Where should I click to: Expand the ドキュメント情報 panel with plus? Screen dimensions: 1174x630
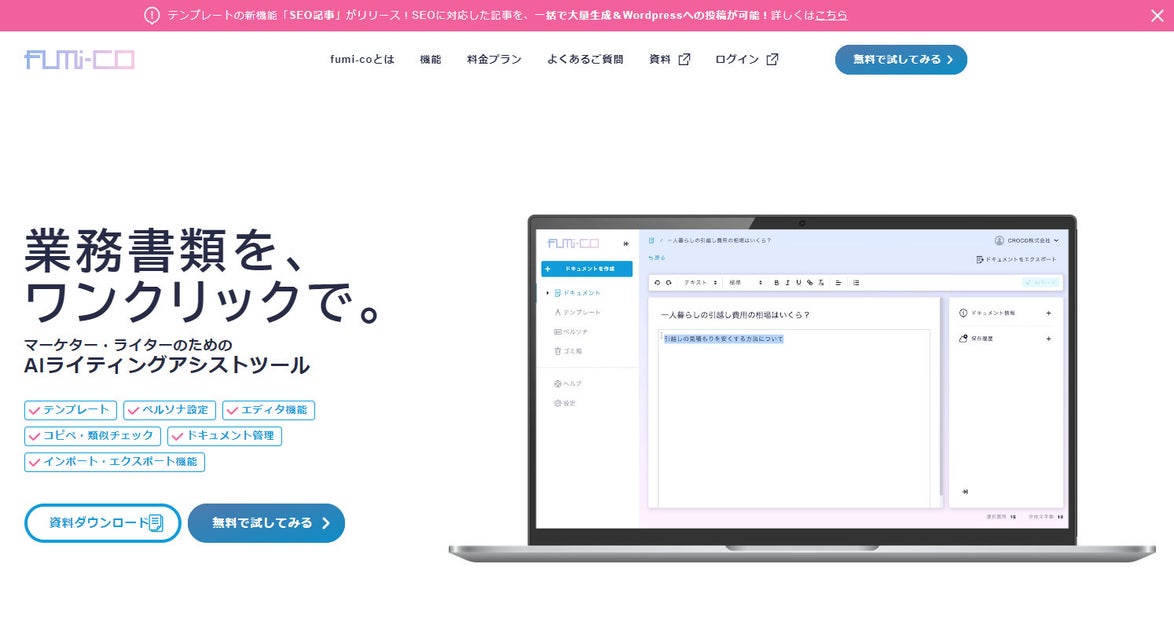point(1048,313)
